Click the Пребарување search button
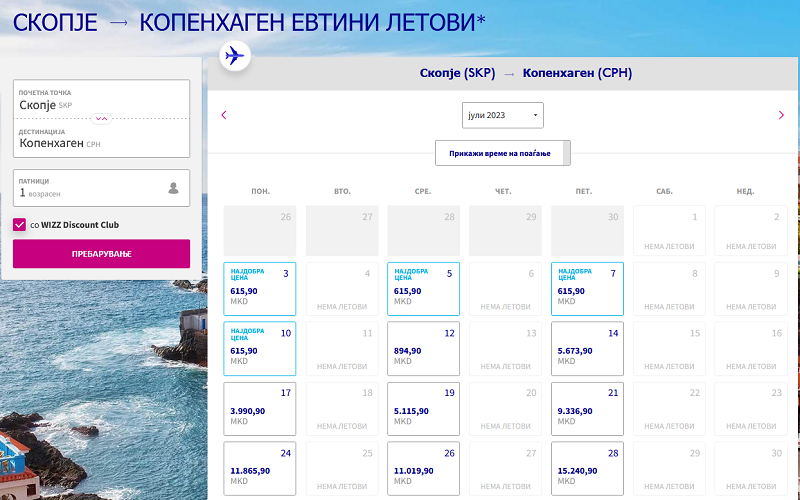 tap(101, 254)
